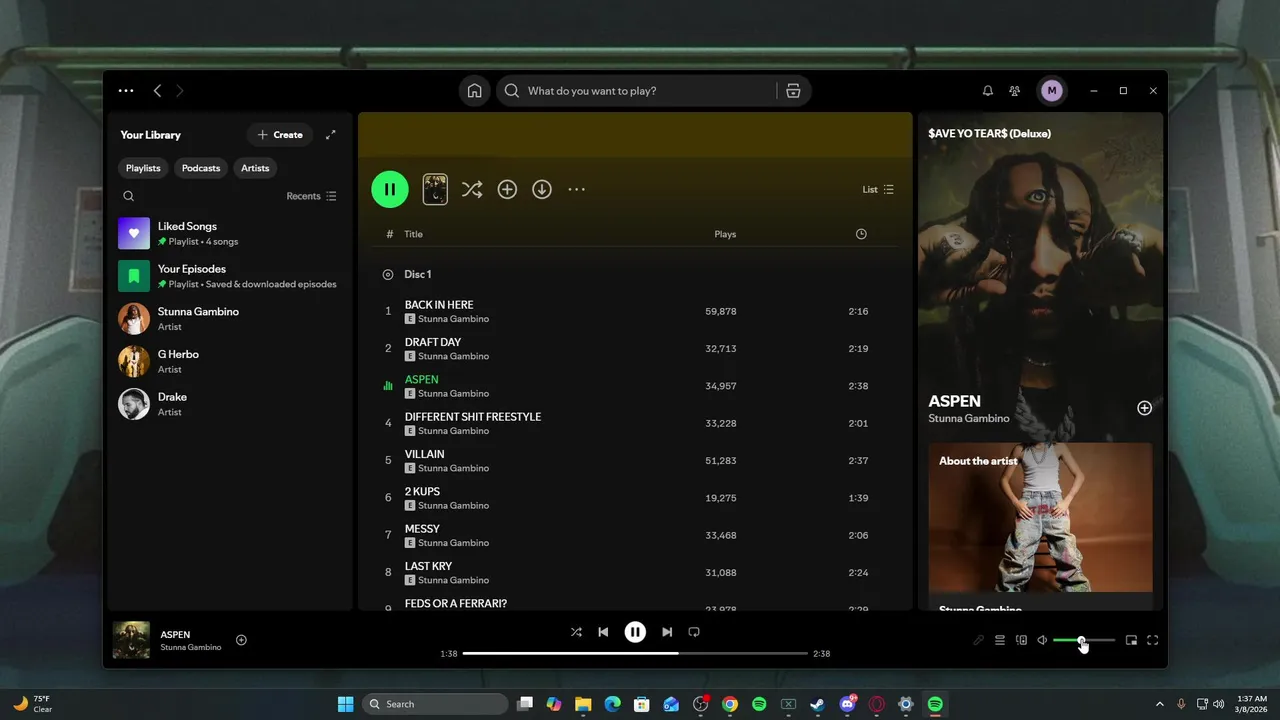
Task: Open the Queue panel
Action: 1000,640
